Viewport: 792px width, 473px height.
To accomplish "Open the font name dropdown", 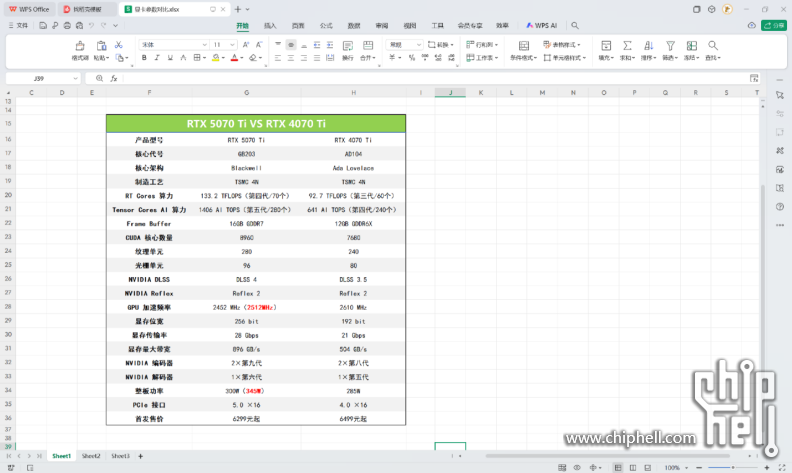I will 204,45.
